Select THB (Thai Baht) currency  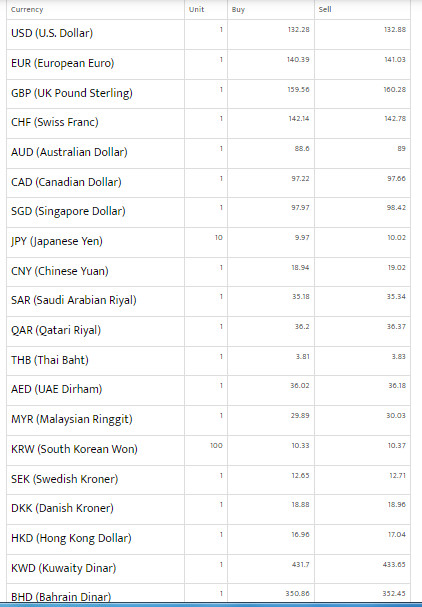(50, 360)
